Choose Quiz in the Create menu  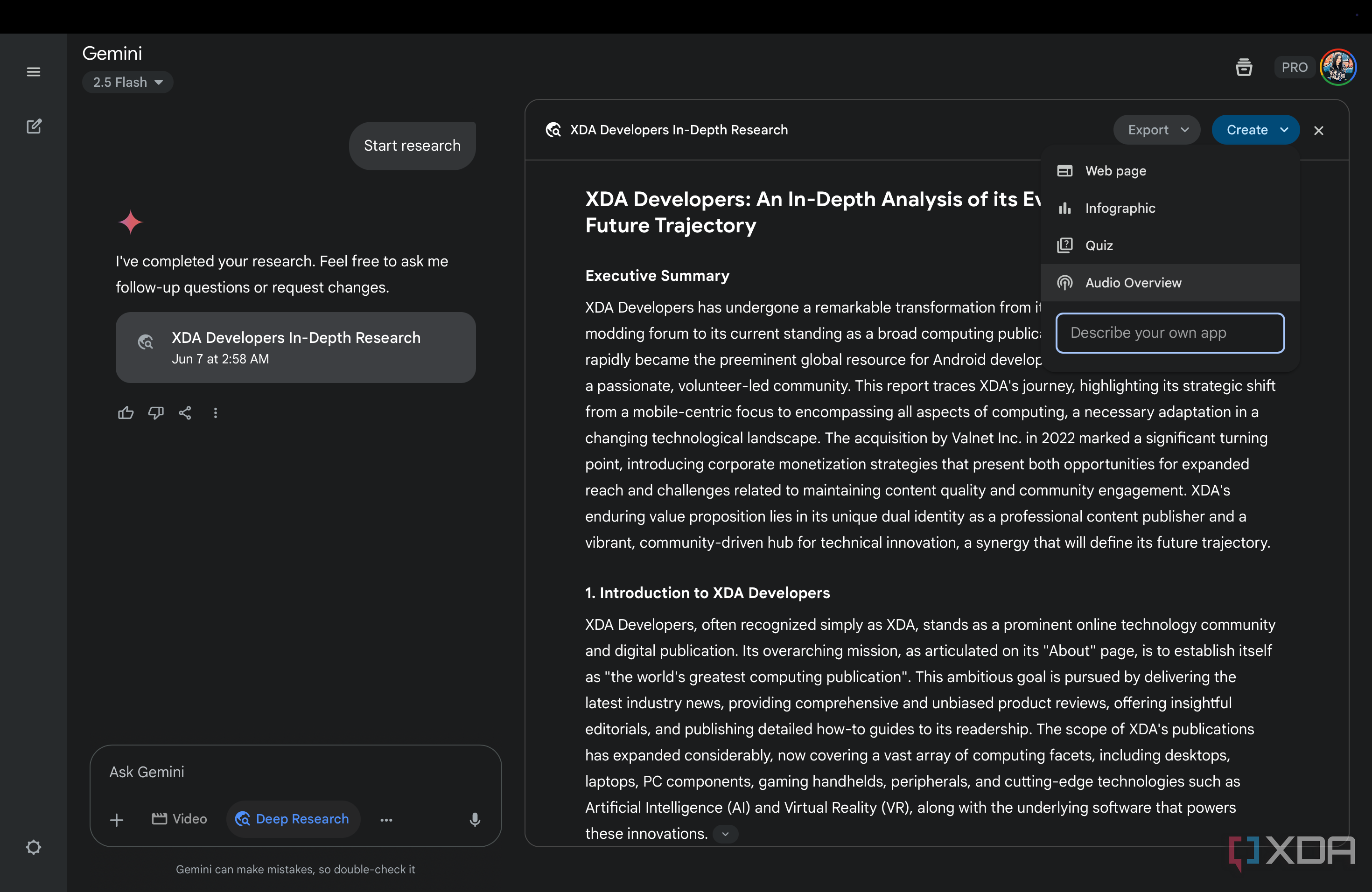tap(1169, 245)
